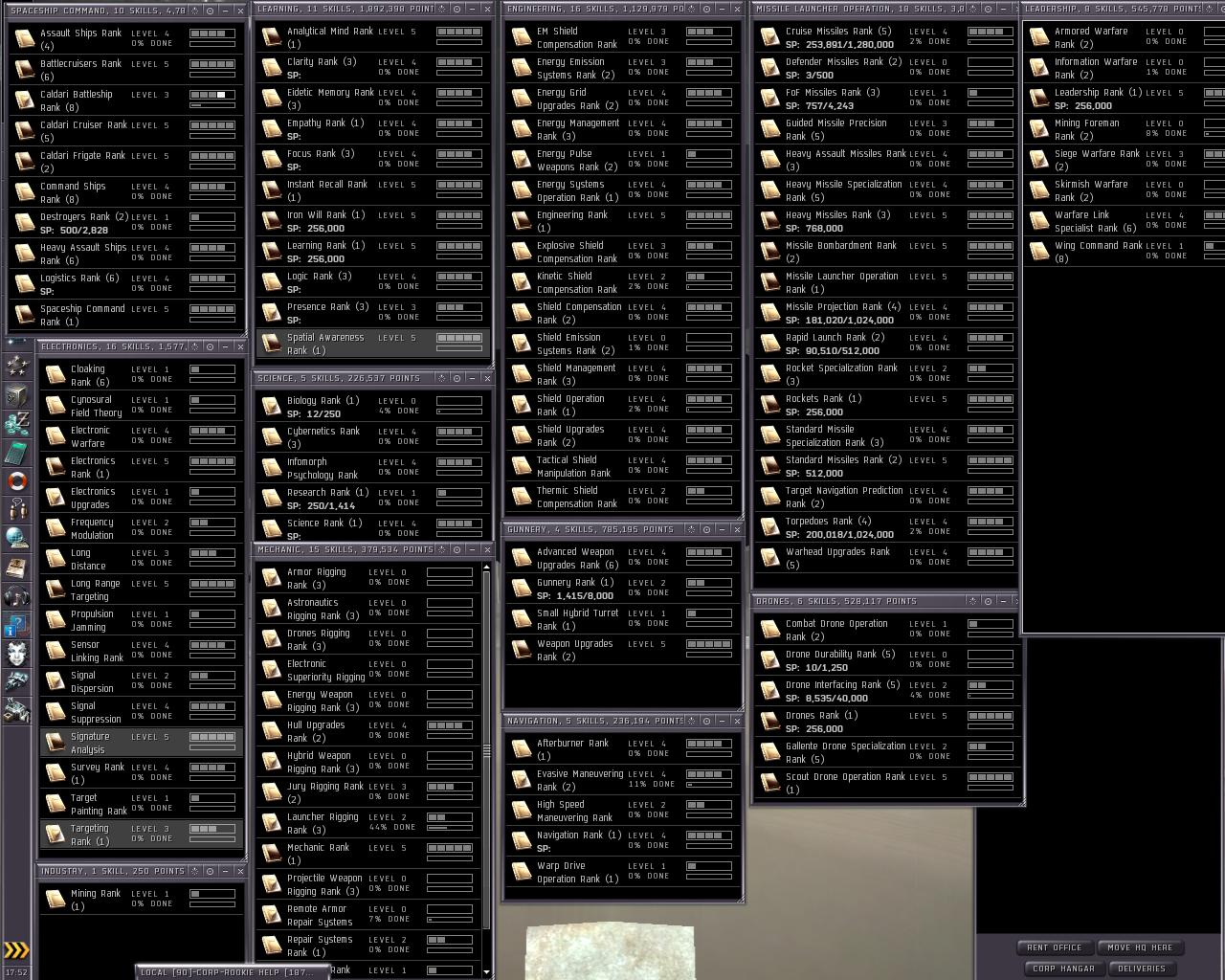Click the Armor Rigging skill book icon
This screenshot has width=1225, height=980.
coord(272,577)
